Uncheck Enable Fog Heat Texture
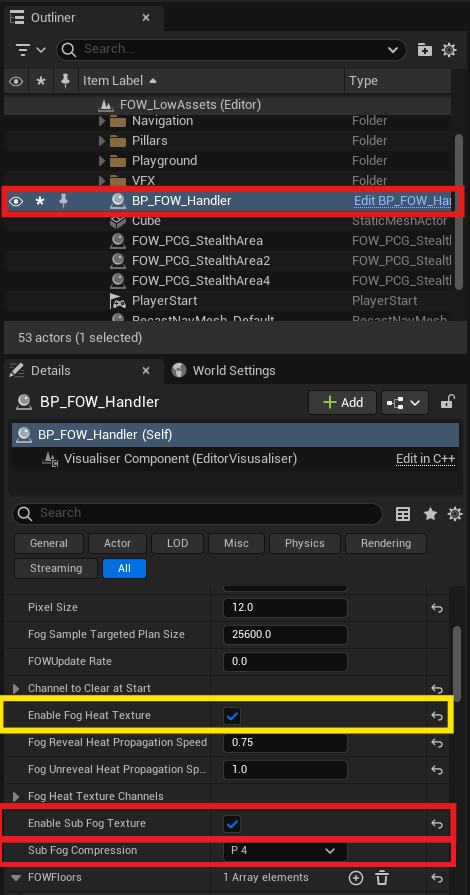 click(x=232, y=716)
